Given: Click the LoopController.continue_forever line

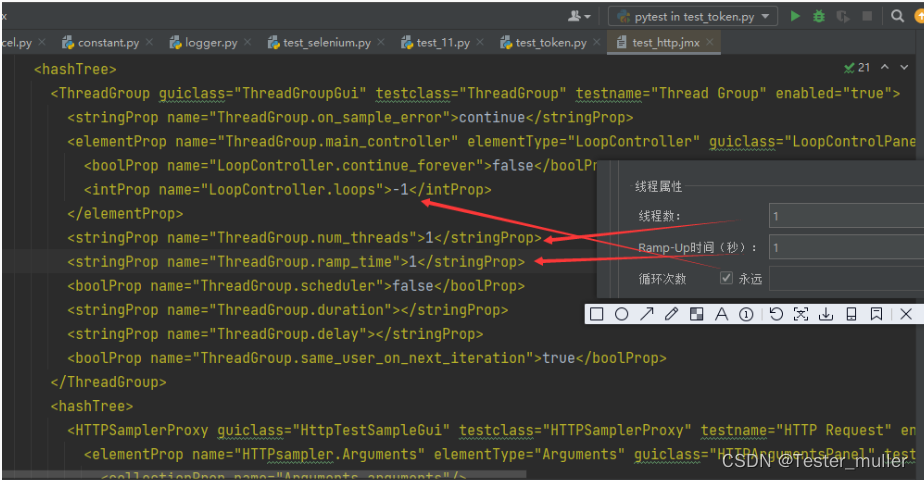Looking at the screenshot, I should click(x=340, y=165).
